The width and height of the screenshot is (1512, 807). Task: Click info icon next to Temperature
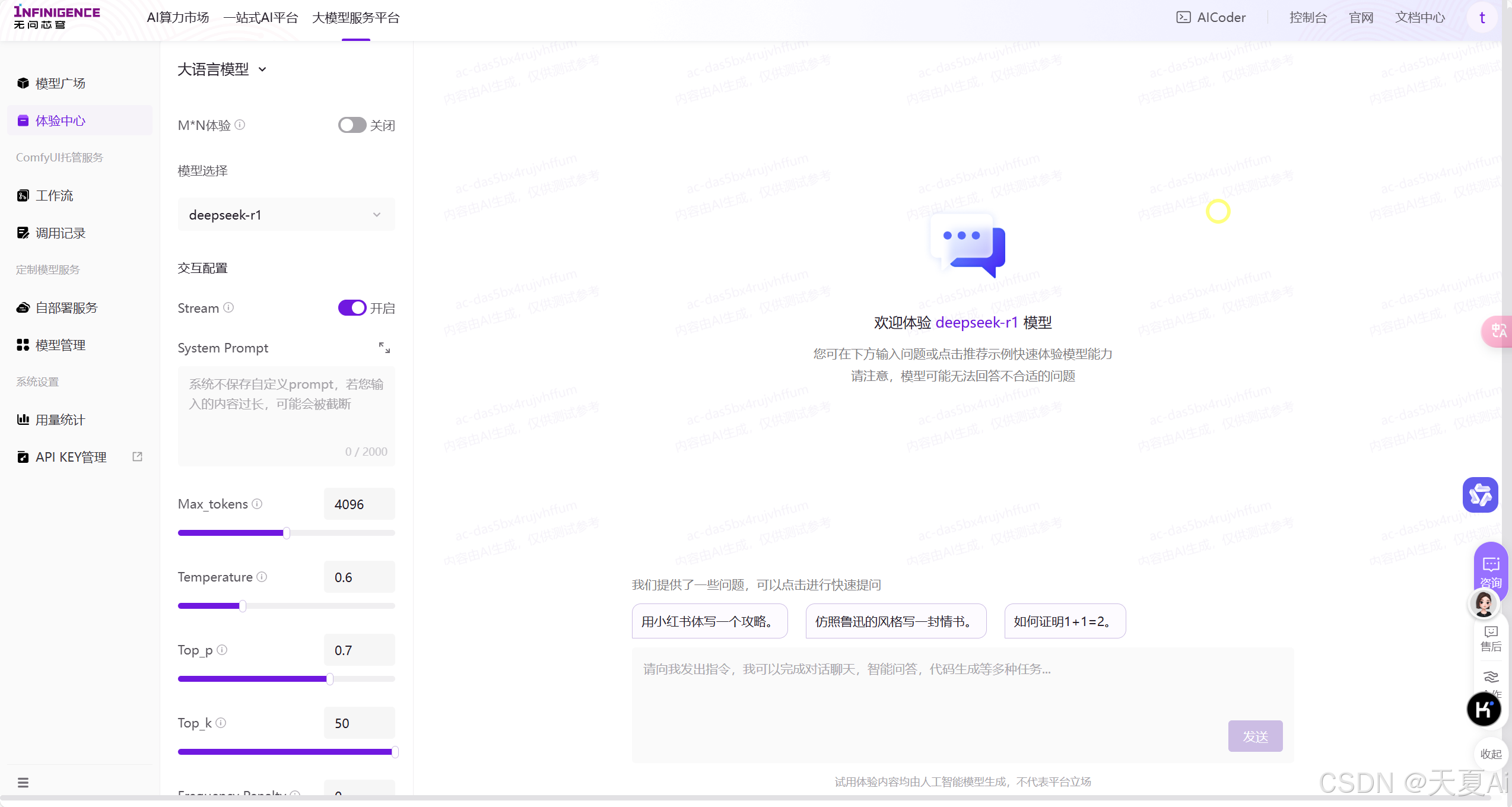pyautogui.click(x=262, y=576)
